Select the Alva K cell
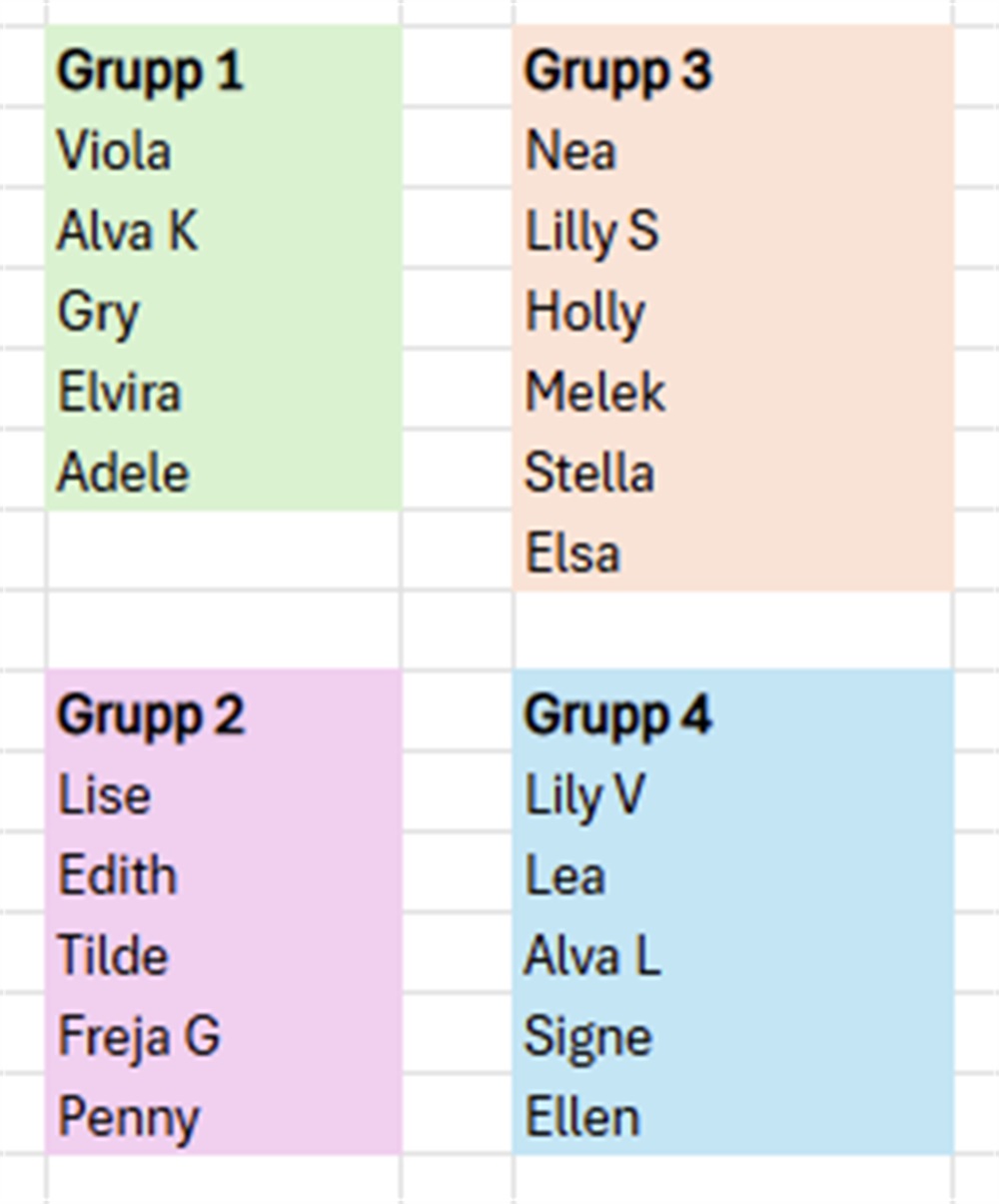 tap(128, 232)
